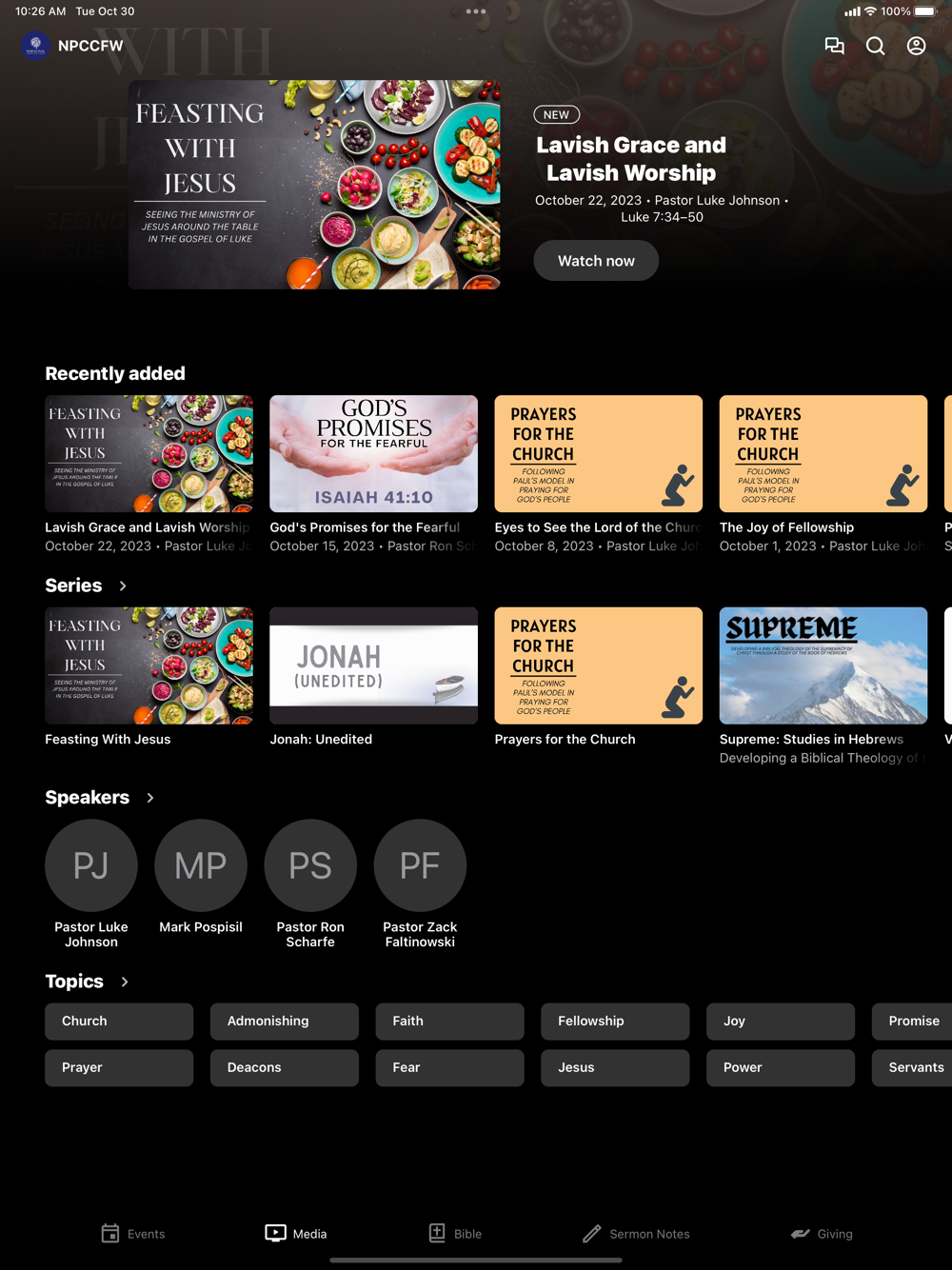Tap the Topics heading text

tap(74, 982)
